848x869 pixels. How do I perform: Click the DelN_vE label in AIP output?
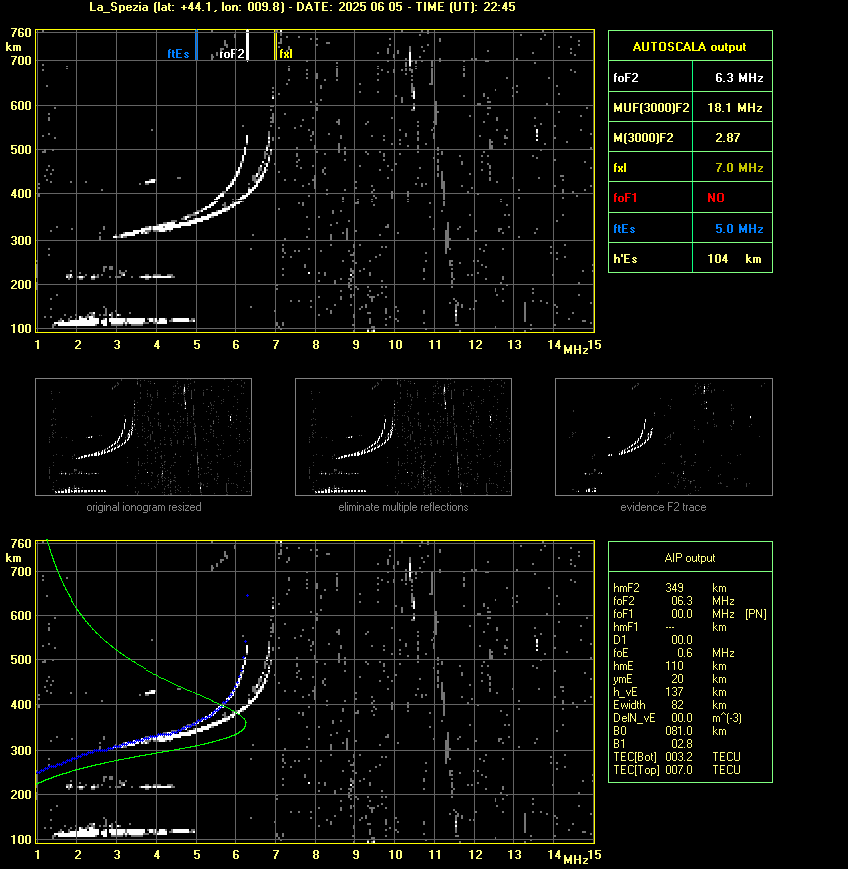tap(634, 718)
